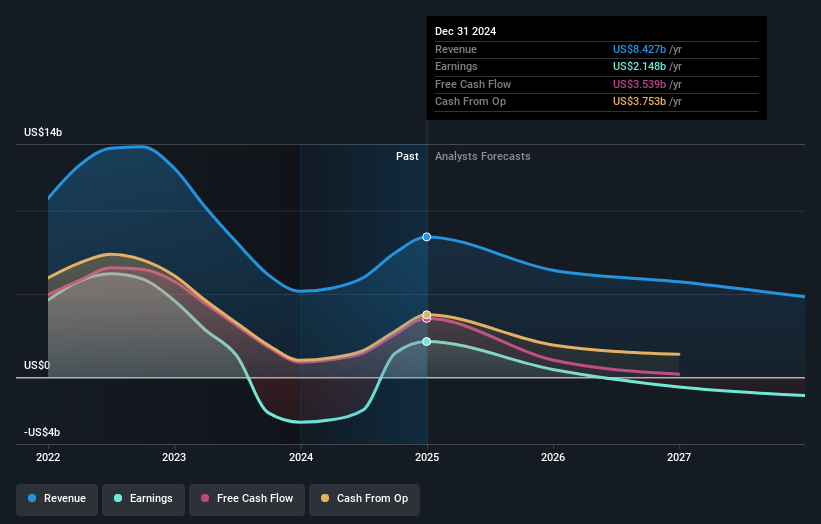Click the blue Revenue data point at 2025
This screenshot has height=524, width=821.
pos(427,237)
